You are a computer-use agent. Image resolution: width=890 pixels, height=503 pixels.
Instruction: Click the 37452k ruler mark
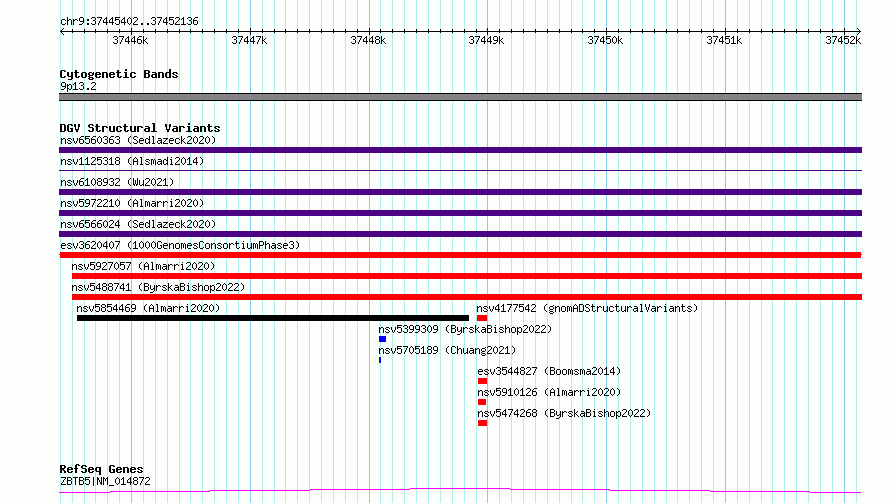click(843, 40)
